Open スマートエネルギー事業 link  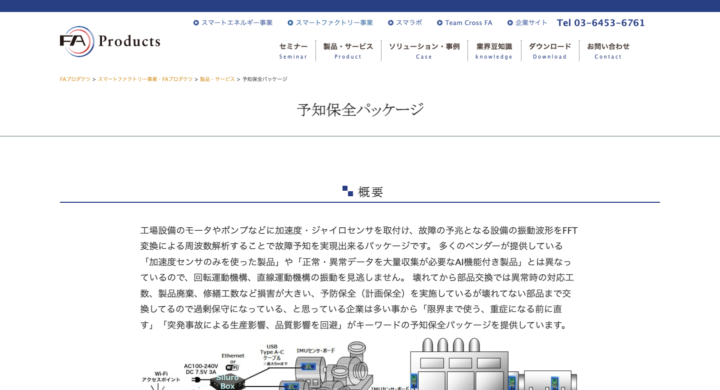tap(237, 23)
